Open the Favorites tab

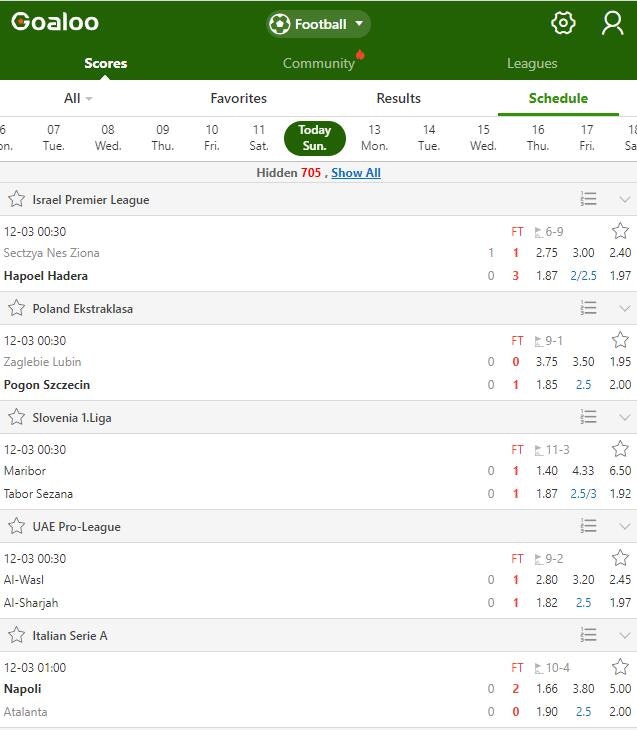pyautogui.click(x=238, y=98)
